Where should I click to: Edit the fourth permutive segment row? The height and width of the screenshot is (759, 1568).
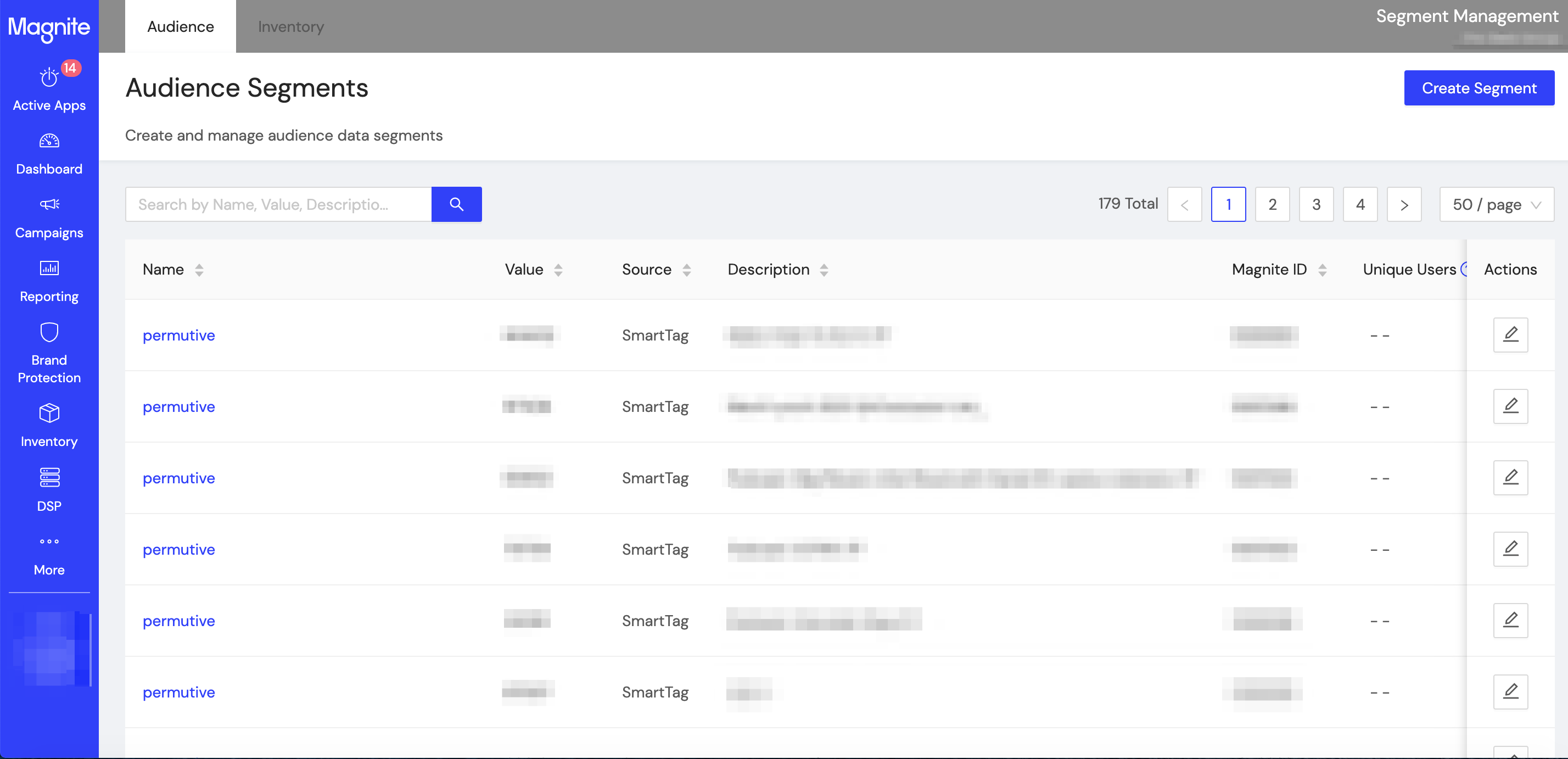coord(1510,549)
